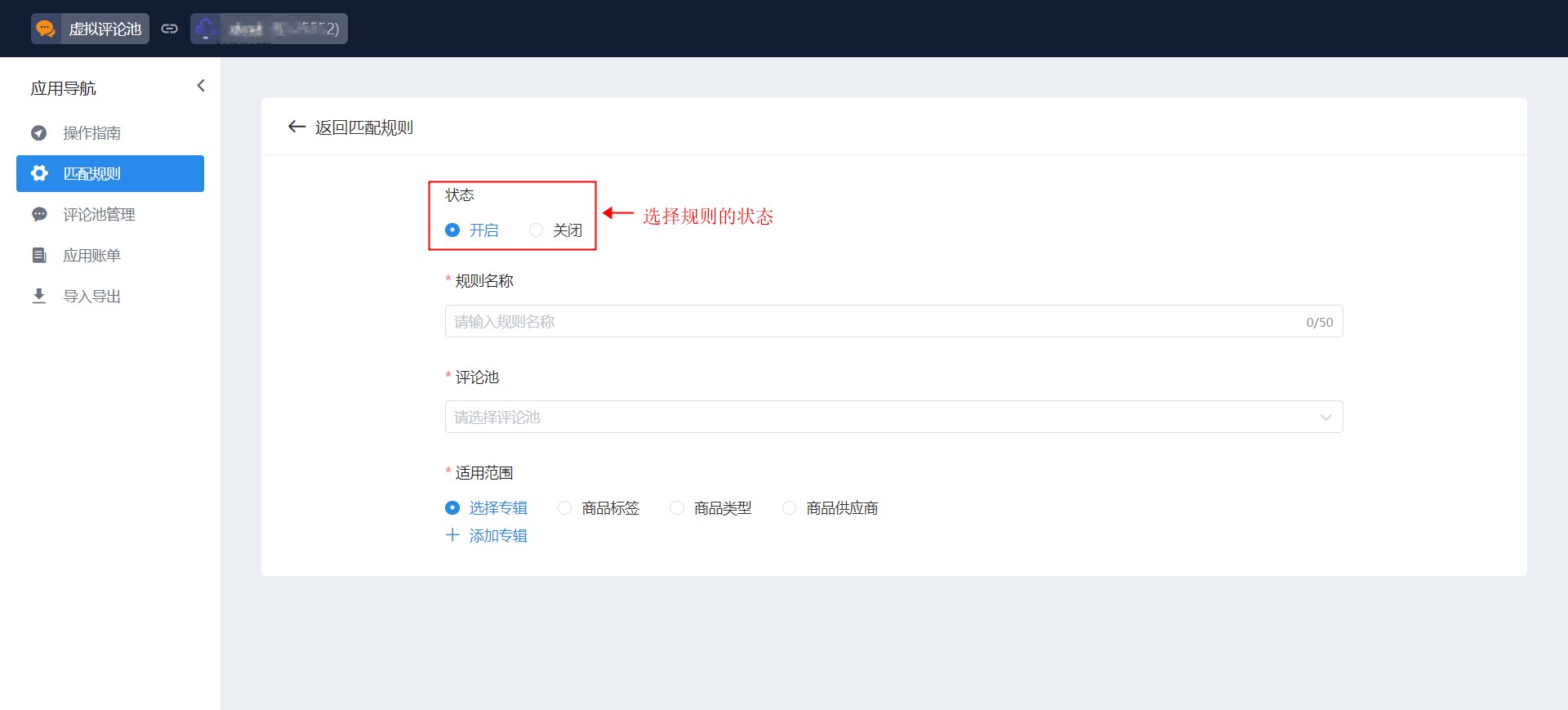Click the document icon beside 应用账单

coord(38,256)
